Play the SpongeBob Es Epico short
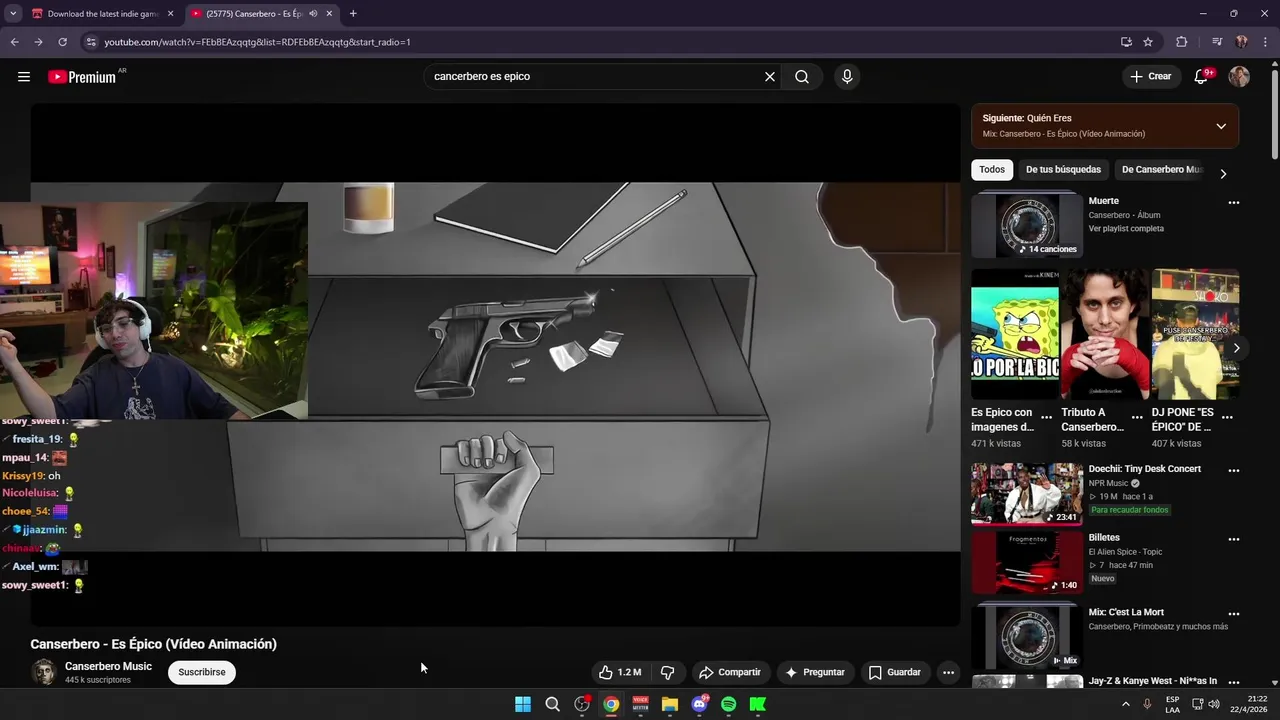The image size is (1280, 720). coord(1015,334)
